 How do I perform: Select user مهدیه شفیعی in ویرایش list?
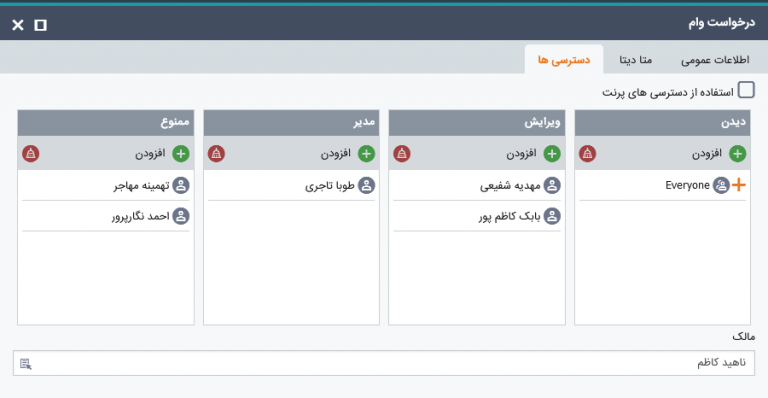pyautogui.click(x=477, y=186)
